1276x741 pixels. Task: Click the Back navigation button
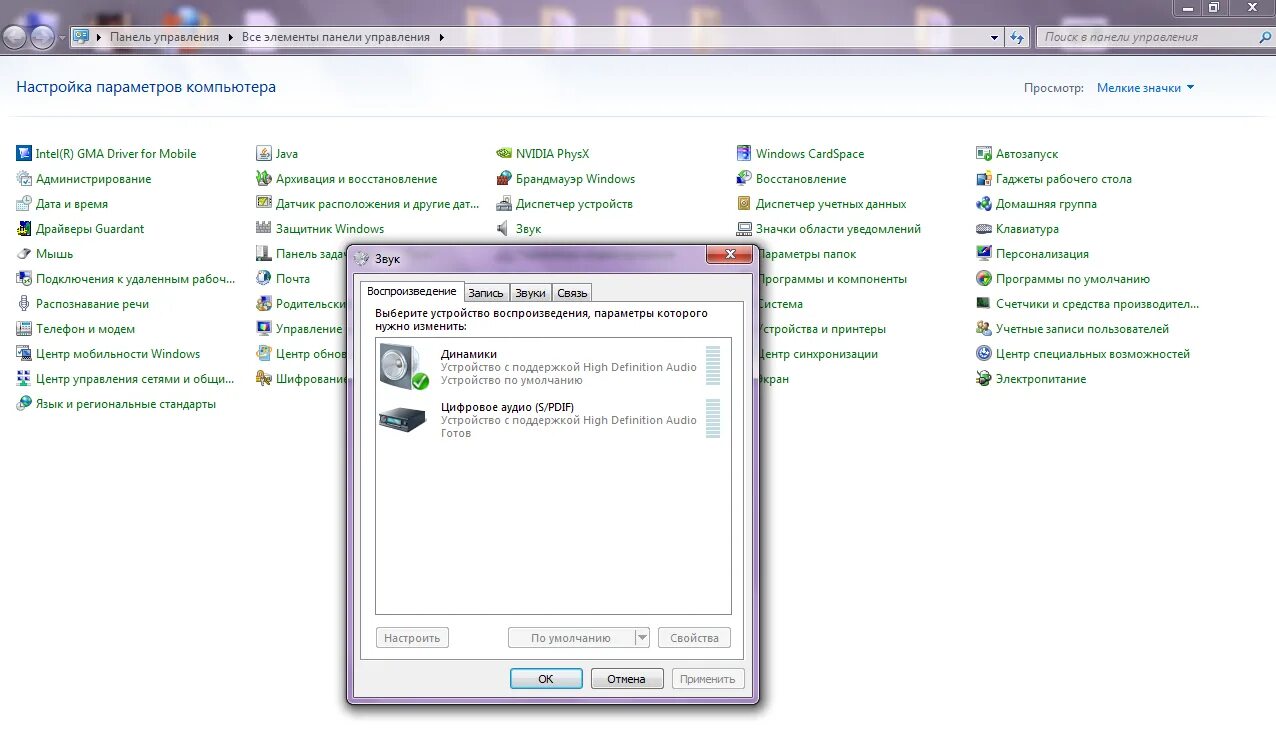tap(15, 38)
